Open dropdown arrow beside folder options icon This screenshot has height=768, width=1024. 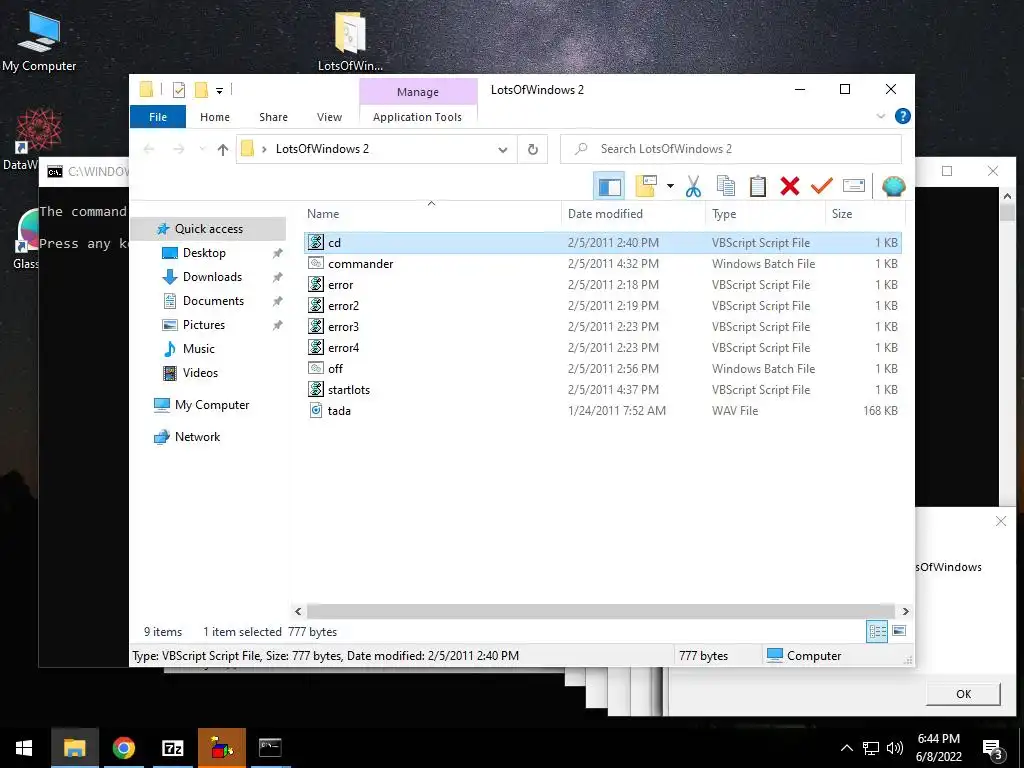coord(670,186)
